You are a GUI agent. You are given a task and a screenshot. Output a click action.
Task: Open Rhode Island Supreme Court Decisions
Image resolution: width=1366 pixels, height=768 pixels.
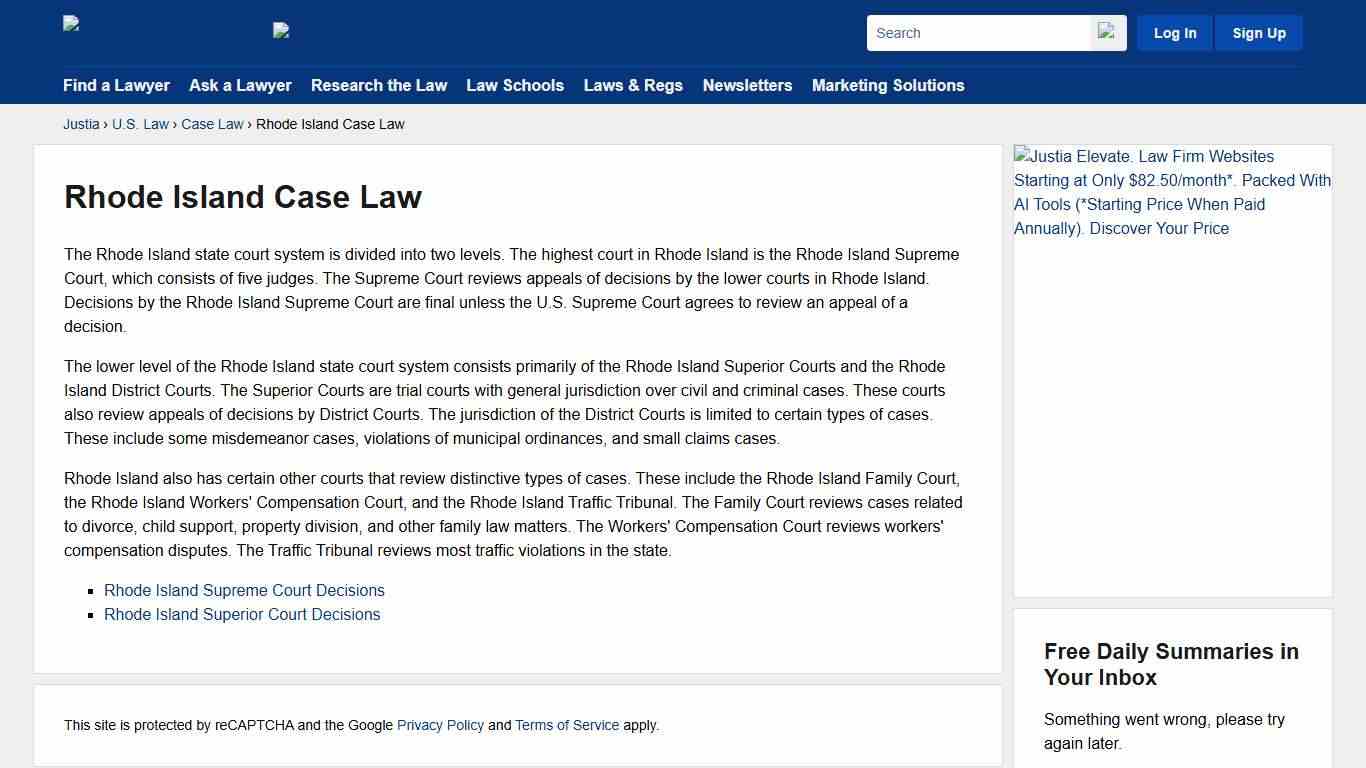[244, 590]
